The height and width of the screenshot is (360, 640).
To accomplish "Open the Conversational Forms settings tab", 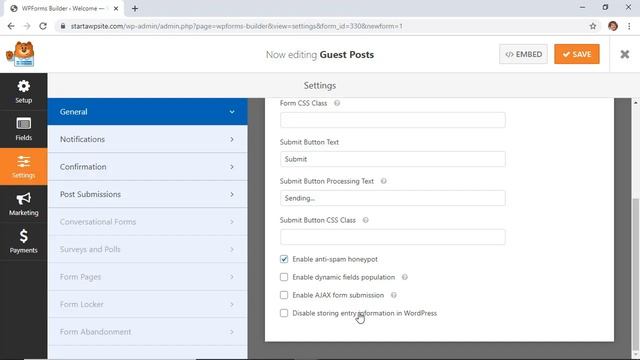I will (147, 222).
